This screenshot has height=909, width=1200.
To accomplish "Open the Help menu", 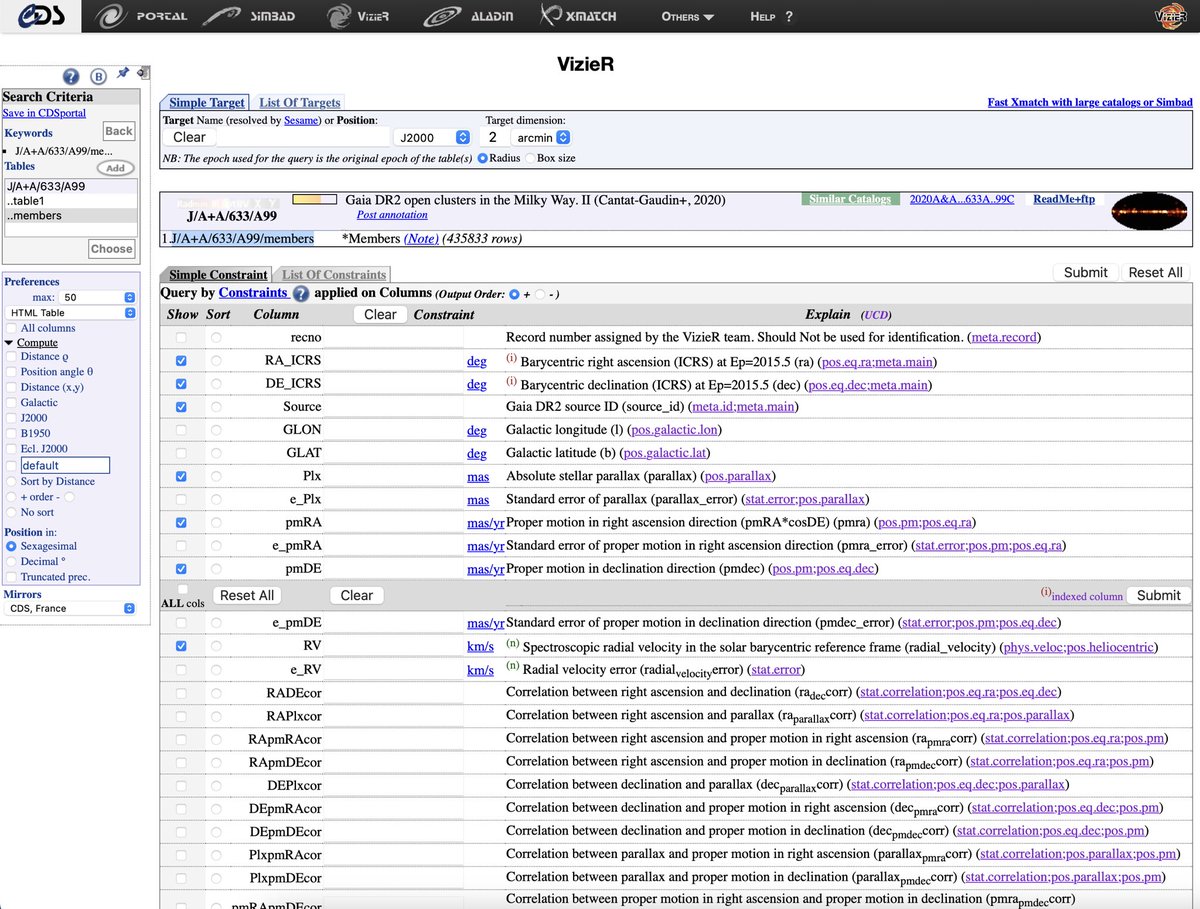I will click(771, 17).
